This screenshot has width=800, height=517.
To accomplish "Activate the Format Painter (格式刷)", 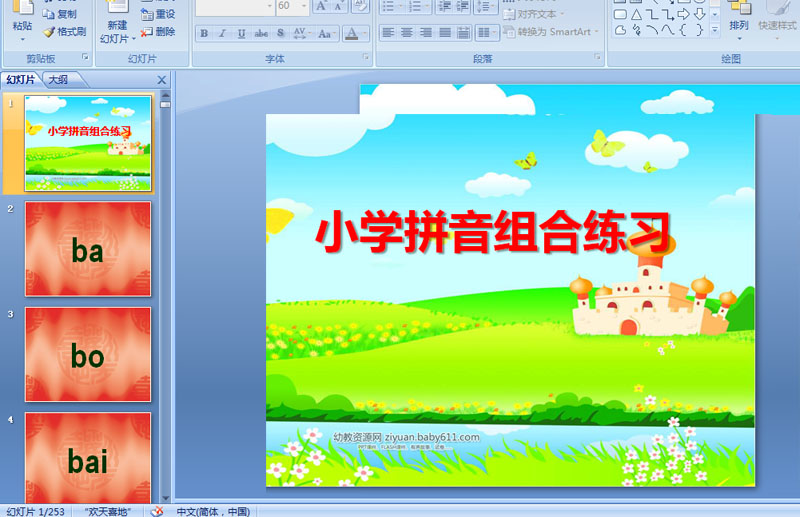I will pyautogui.click(x=64, y=32).
